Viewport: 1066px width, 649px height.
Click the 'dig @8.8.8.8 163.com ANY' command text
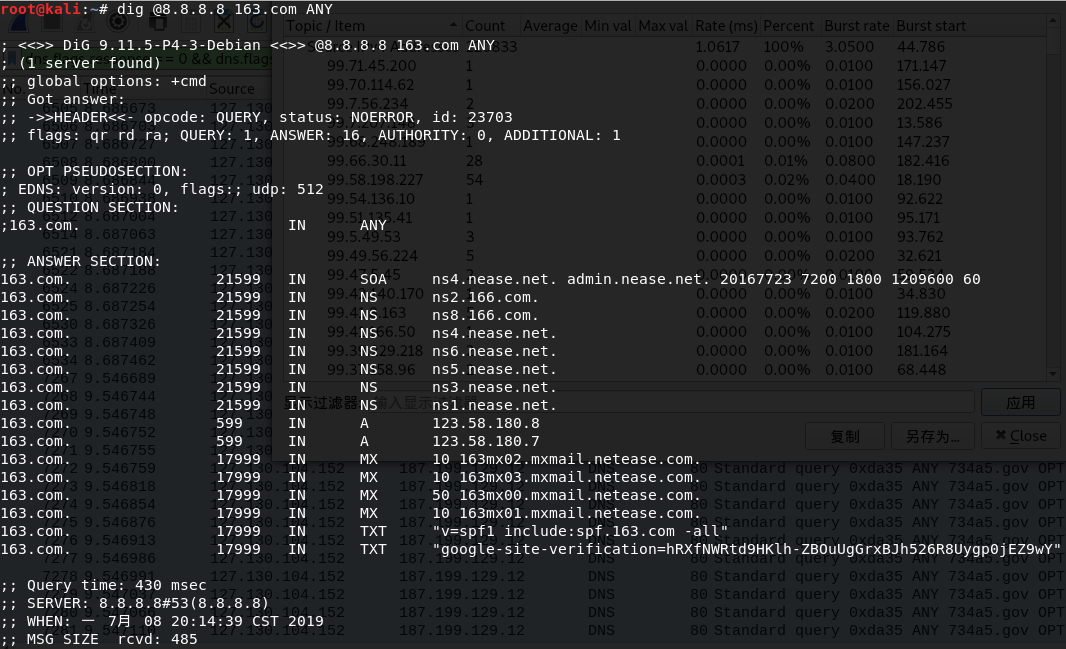(x=225, y=9)
